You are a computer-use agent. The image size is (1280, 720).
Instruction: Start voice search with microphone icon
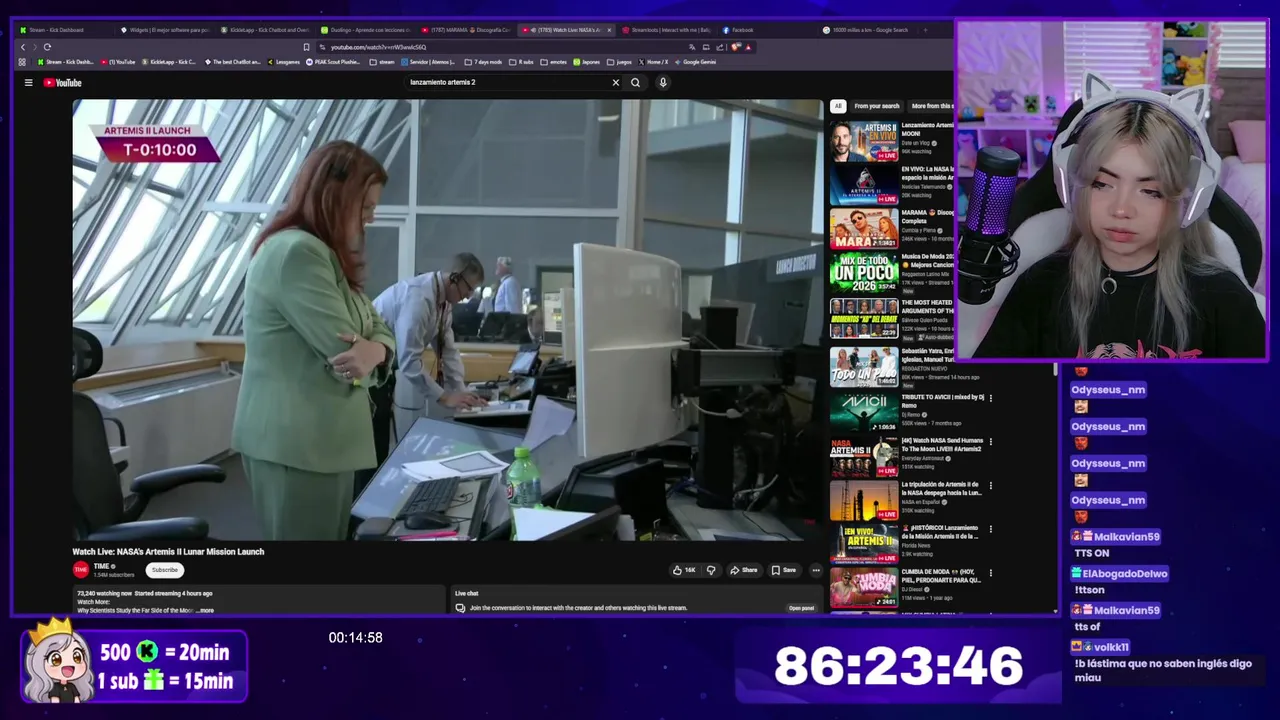(x=662, y=83)
